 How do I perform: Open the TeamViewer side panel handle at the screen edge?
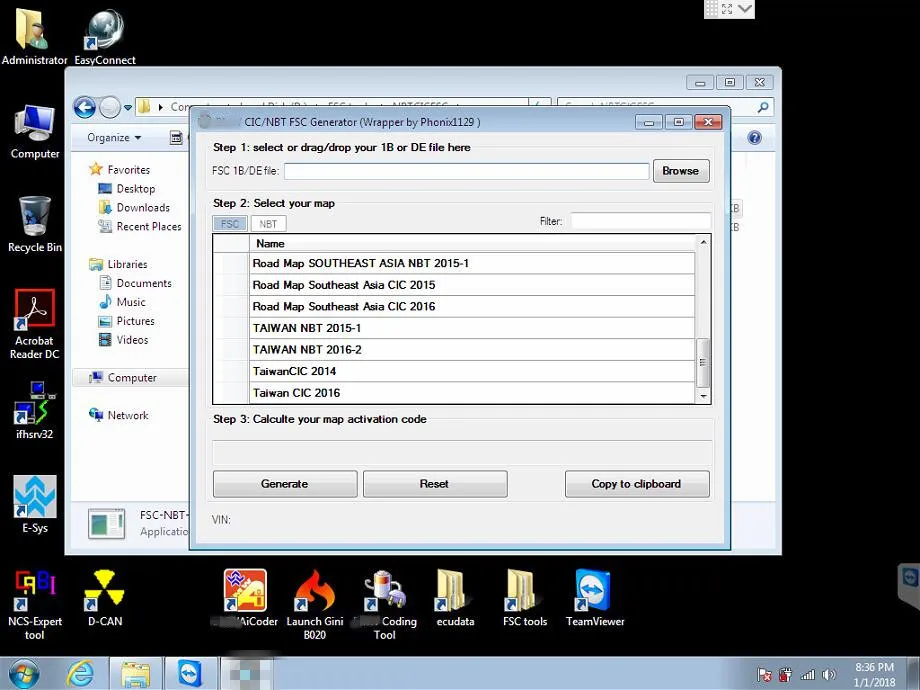coord(909,587)
